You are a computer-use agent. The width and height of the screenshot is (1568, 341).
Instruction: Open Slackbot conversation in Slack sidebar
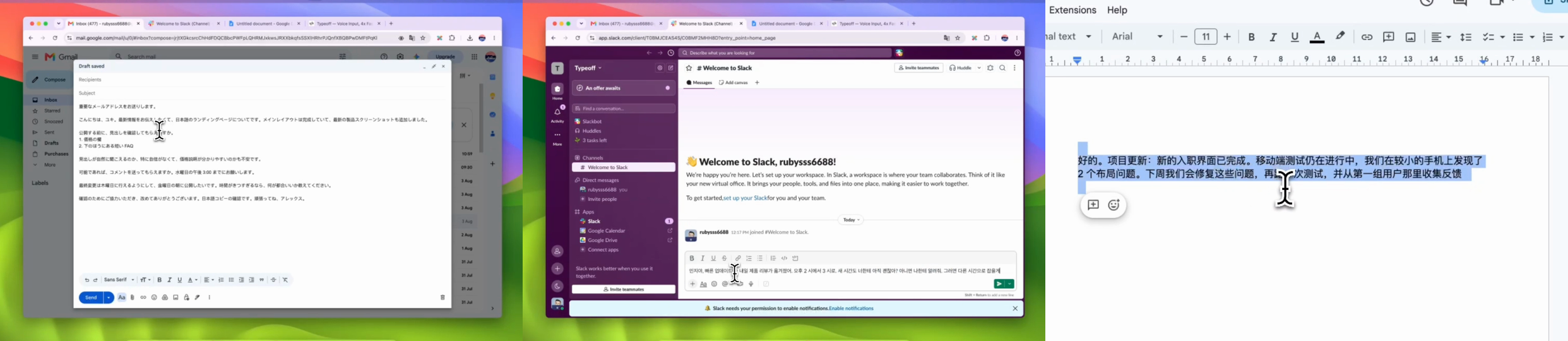[x=624, y=121]
